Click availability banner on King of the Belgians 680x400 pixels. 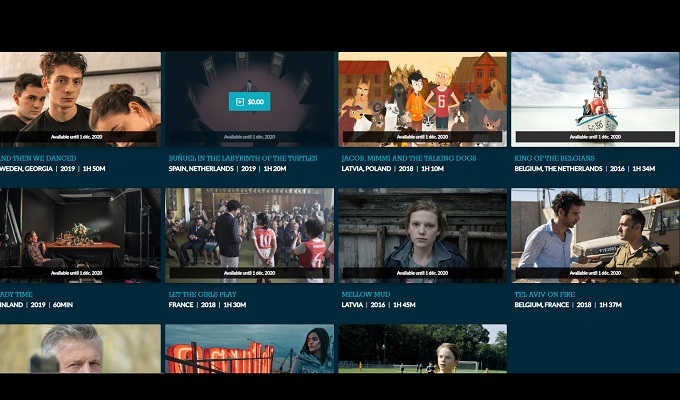tap(595, 137)
